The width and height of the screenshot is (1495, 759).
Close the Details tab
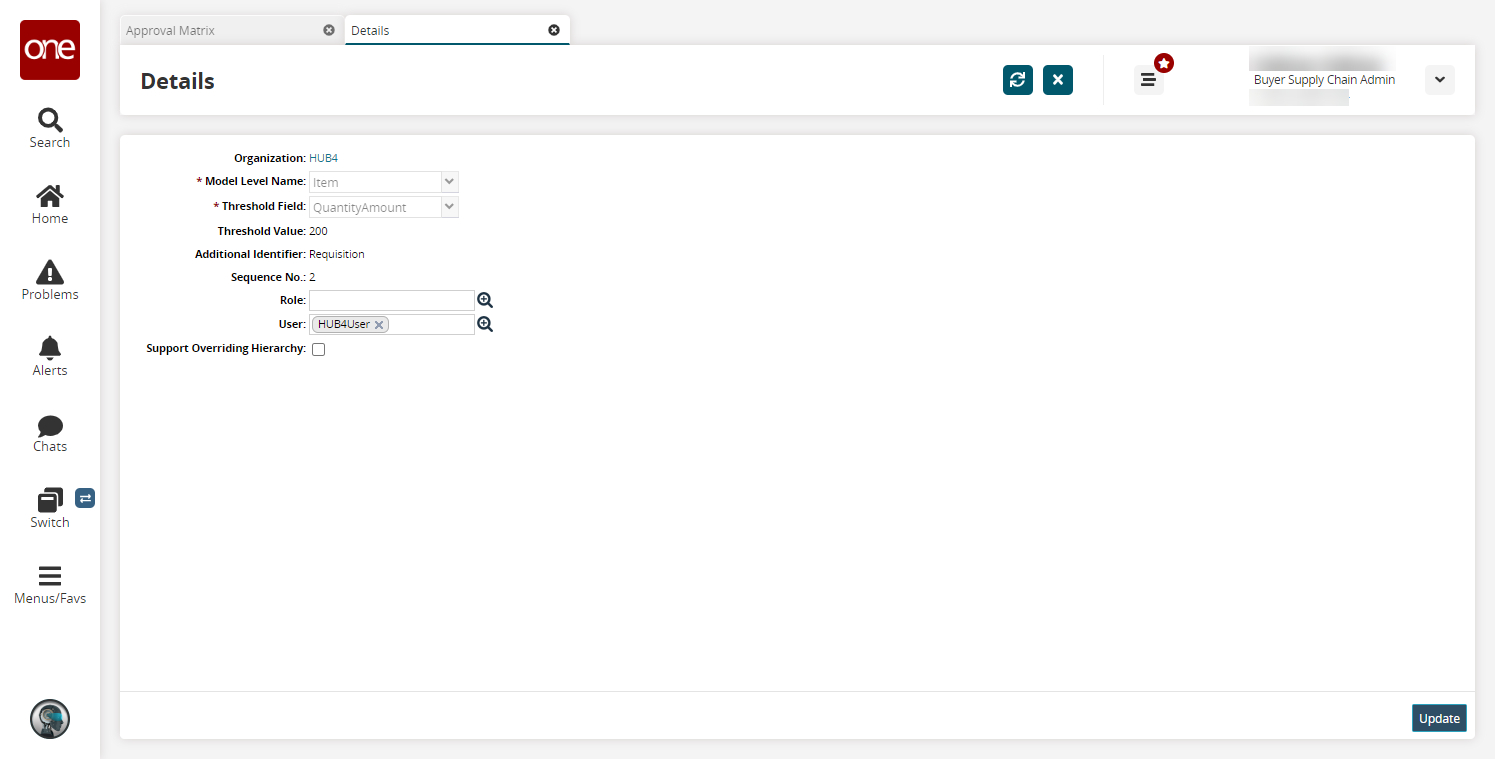[554, 30]
